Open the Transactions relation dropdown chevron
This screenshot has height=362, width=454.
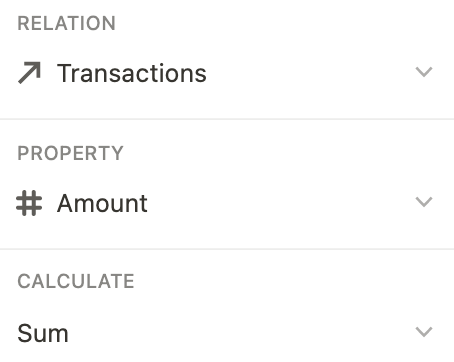(x=424, y=72)
